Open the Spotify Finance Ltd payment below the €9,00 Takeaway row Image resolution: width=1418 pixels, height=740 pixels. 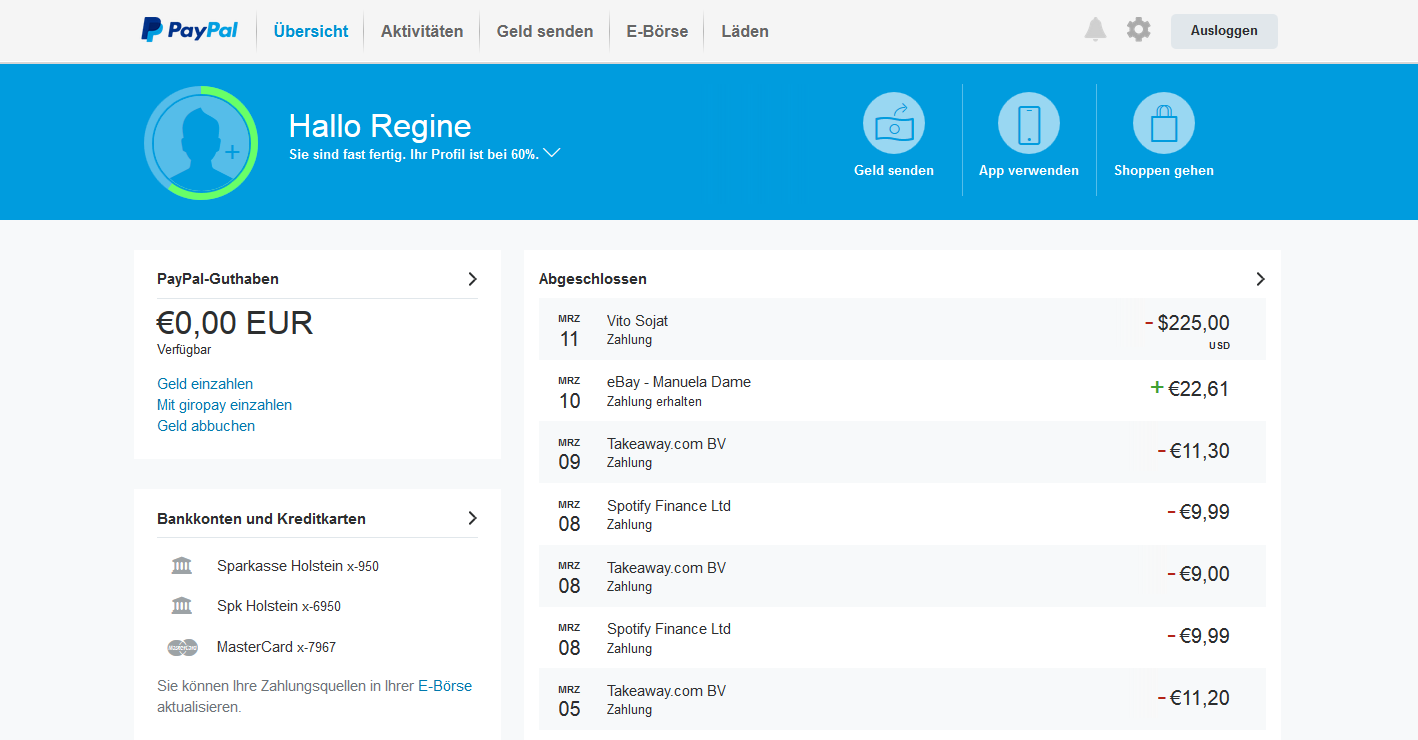tap(902, 638)
